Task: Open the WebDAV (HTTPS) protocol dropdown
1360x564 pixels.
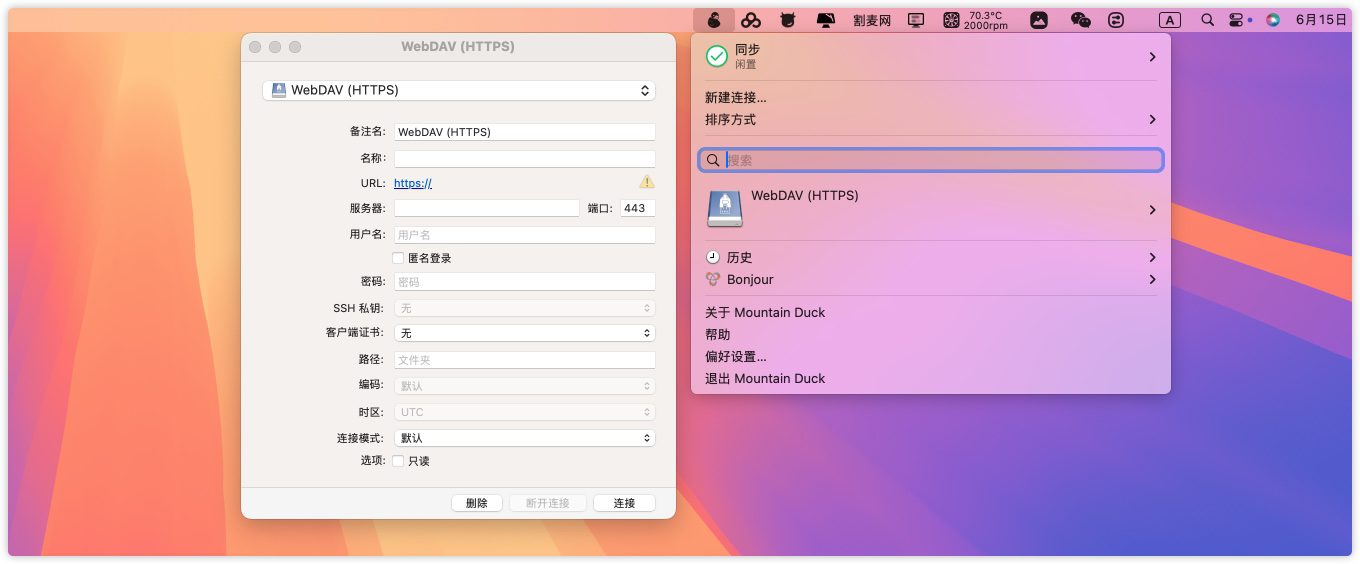Action: tap(458, 90)
